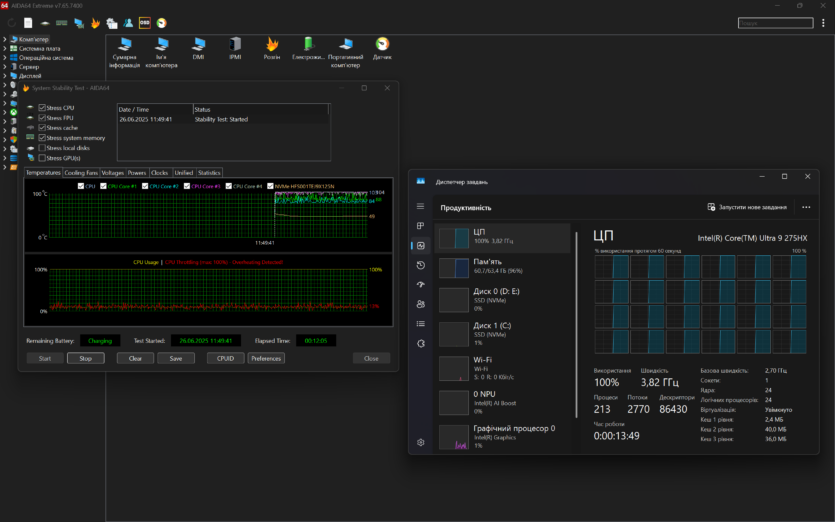This screenshot has height=522, width=835.
Task: Select Диск 1 (C:) in performance list
Action: (x=503, y=334)
